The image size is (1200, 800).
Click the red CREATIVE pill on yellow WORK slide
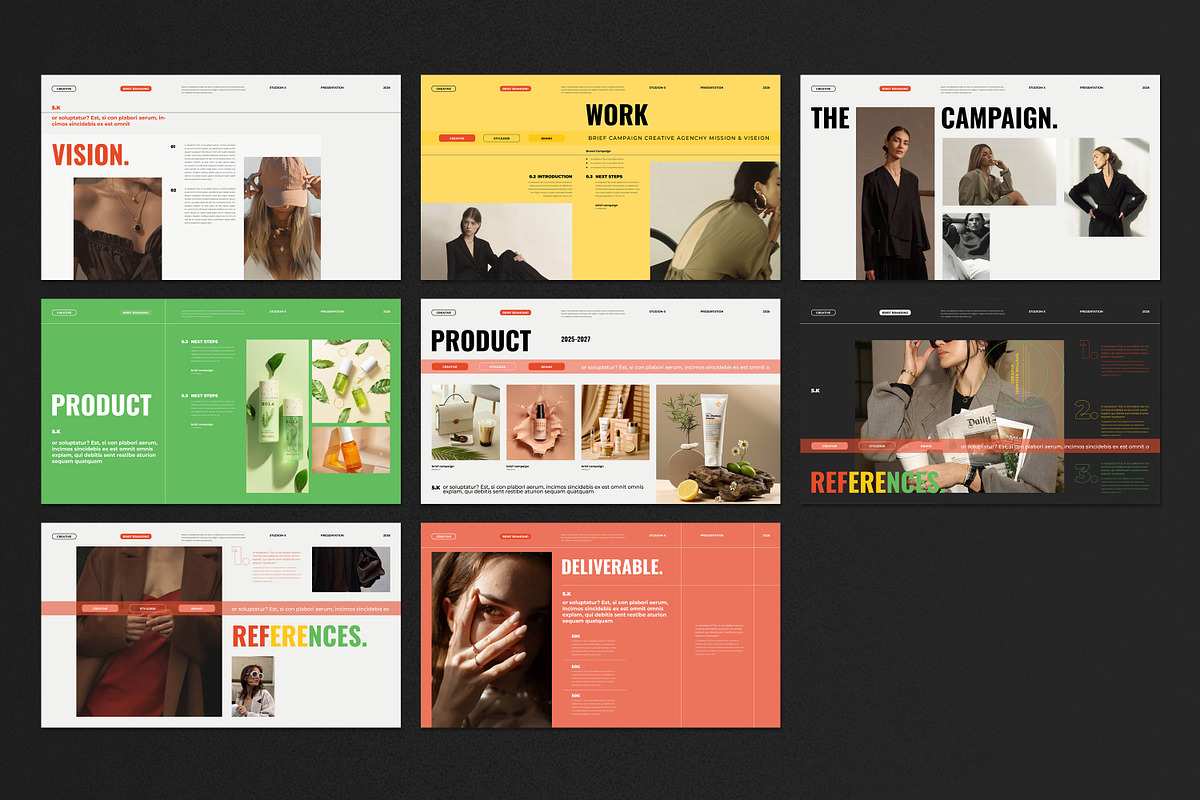pyautogui.click(x=457, y=138)
